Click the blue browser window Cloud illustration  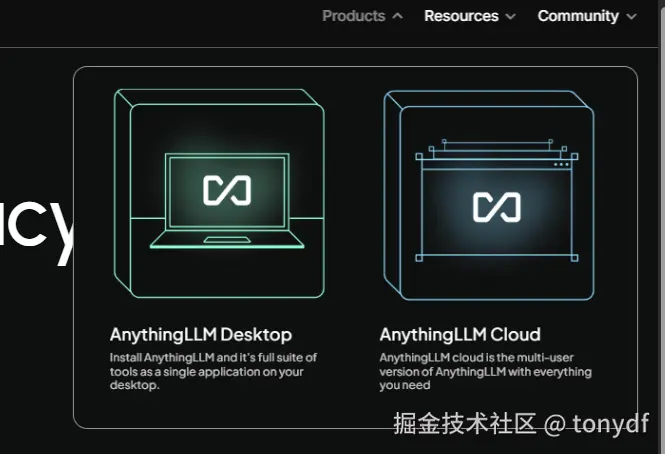pos(489,196)
